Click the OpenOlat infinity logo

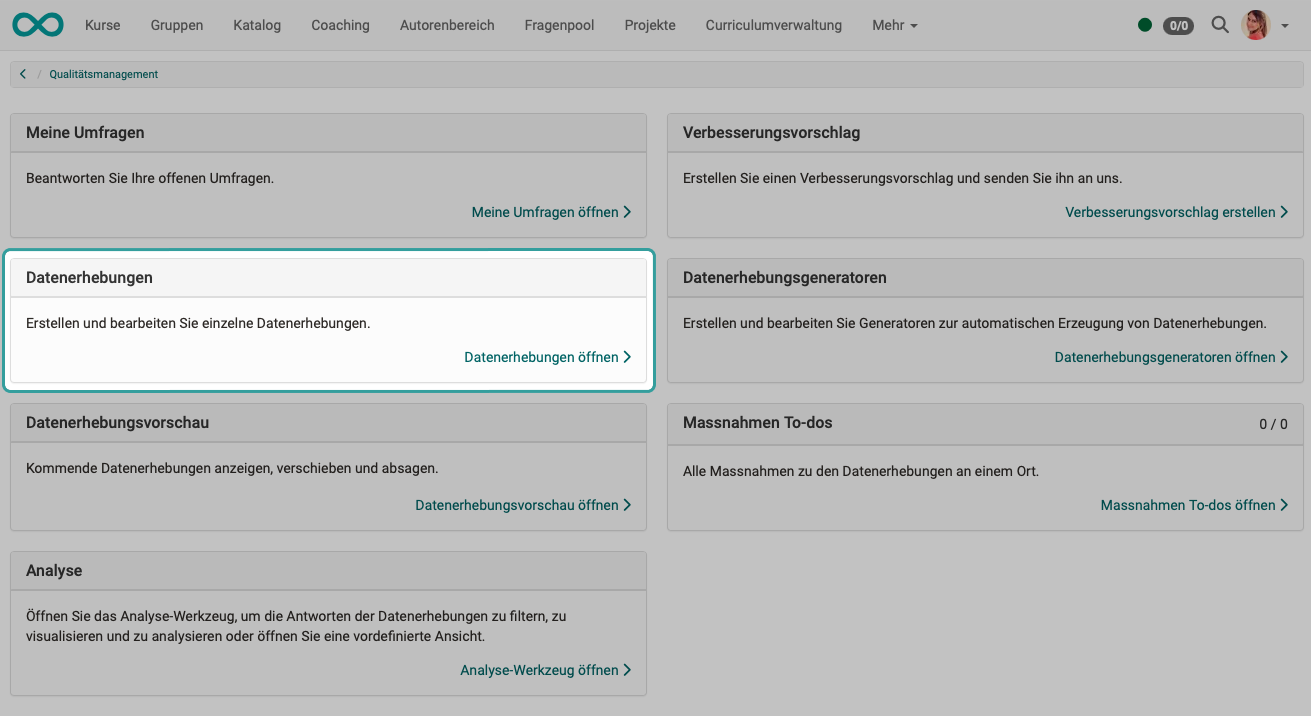coord(37,24)
